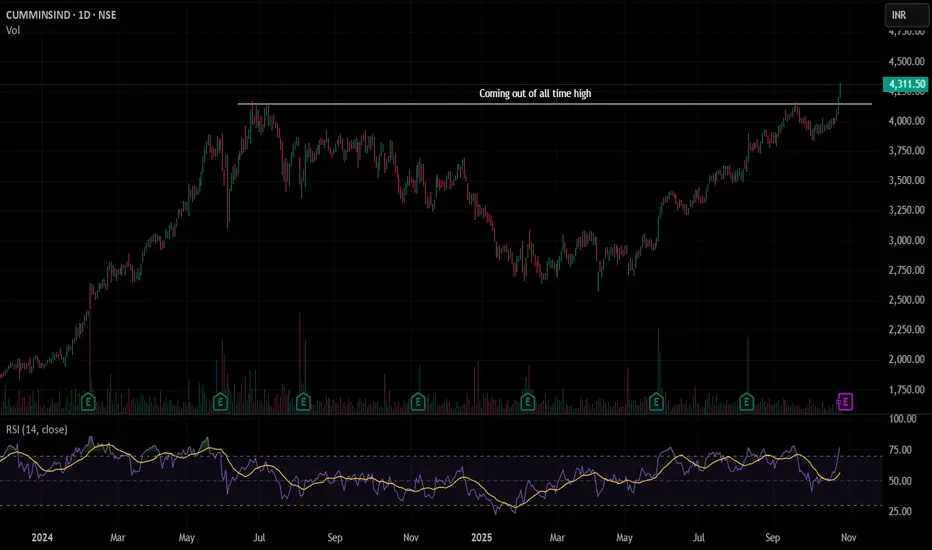
Task: Click the 3,000.00 price axis label
Action: pyautogui.click(x=906, y=240)
